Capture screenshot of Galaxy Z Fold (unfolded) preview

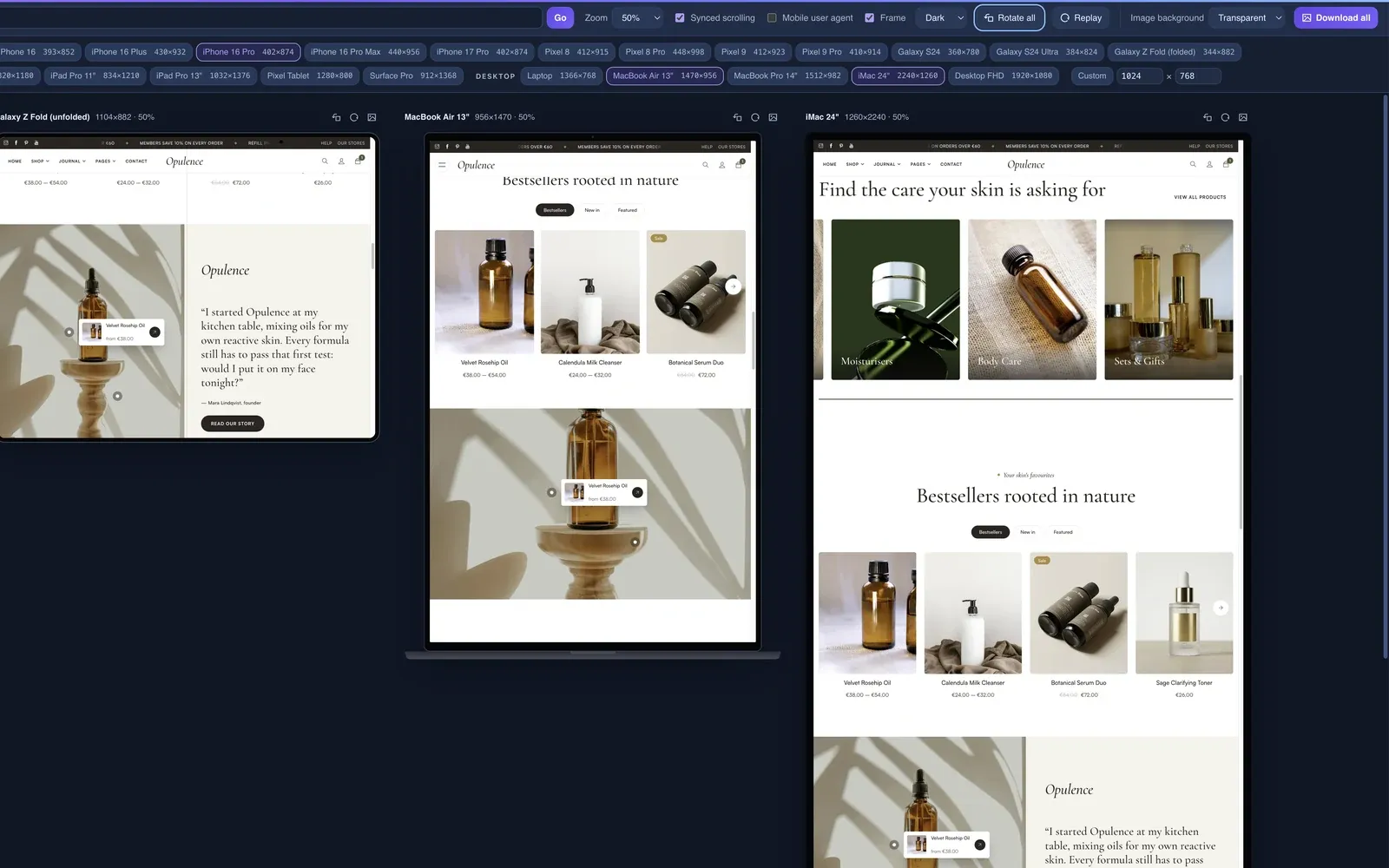point(372,117)
